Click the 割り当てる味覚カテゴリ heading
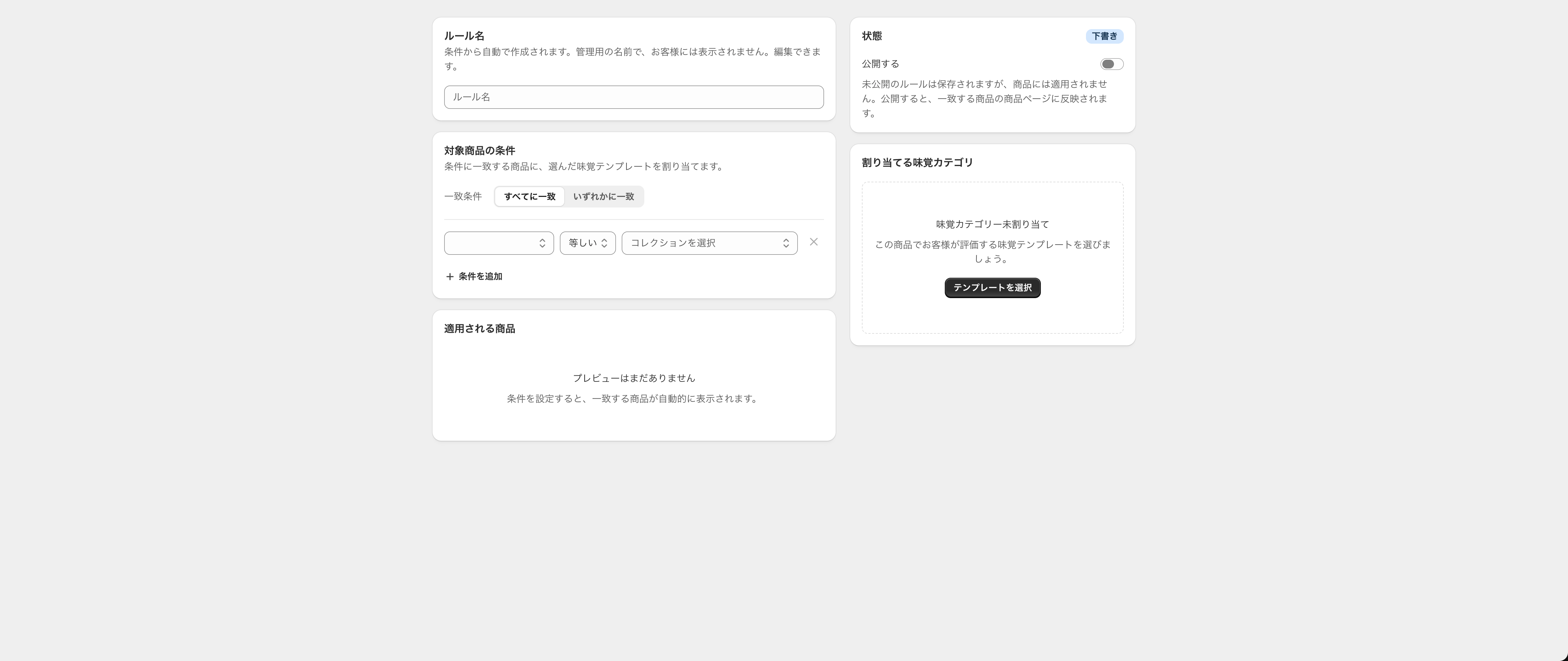 pos(917,163)
